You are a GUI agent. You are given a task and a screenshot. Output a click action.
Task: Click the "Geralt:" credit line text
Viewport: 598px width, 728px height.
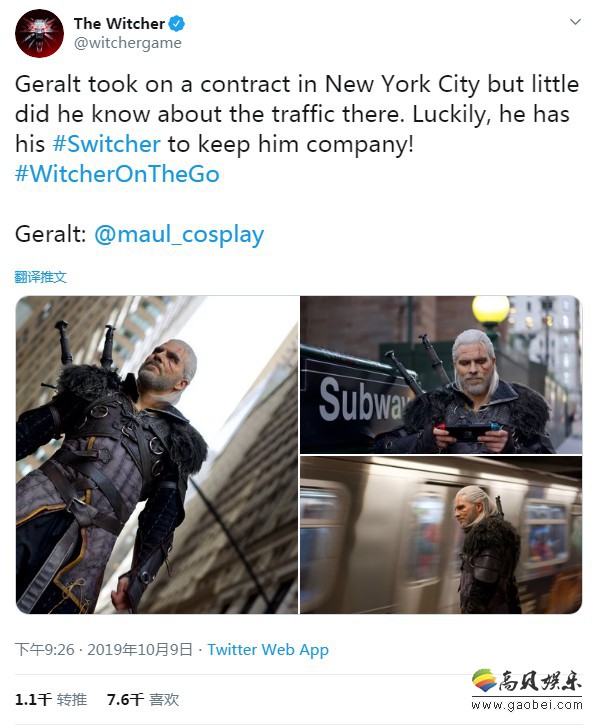pyautogui.click(x=51, y=234)
